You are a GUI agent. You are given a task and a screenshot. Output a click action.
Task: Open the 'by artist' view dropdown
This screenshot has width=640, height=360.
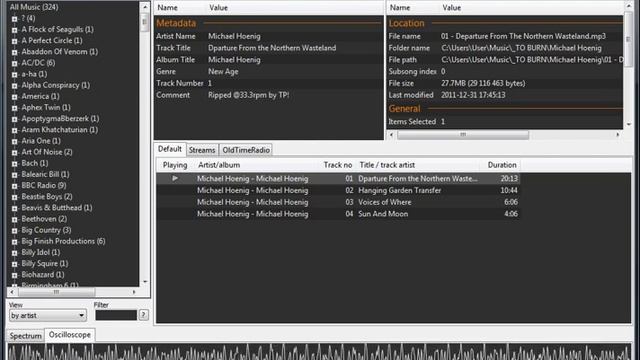point(48,316)
